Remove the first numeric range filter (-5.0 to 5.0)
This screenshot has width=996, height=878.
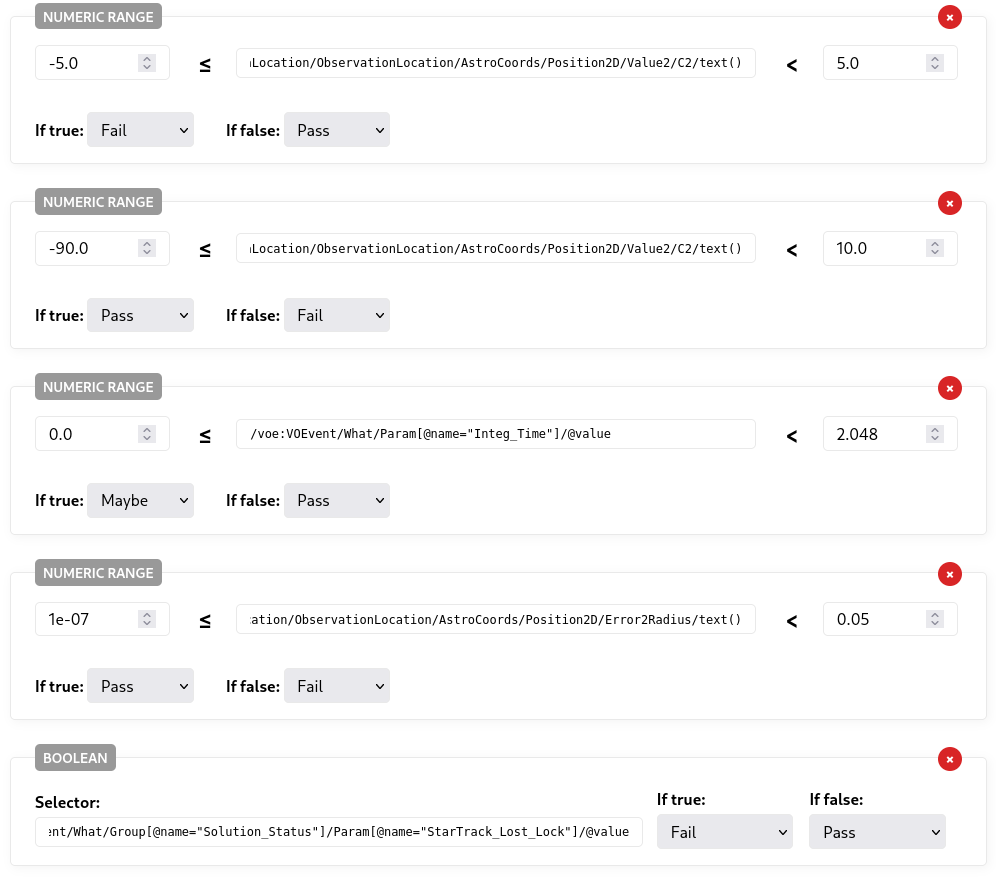(949, 17)
